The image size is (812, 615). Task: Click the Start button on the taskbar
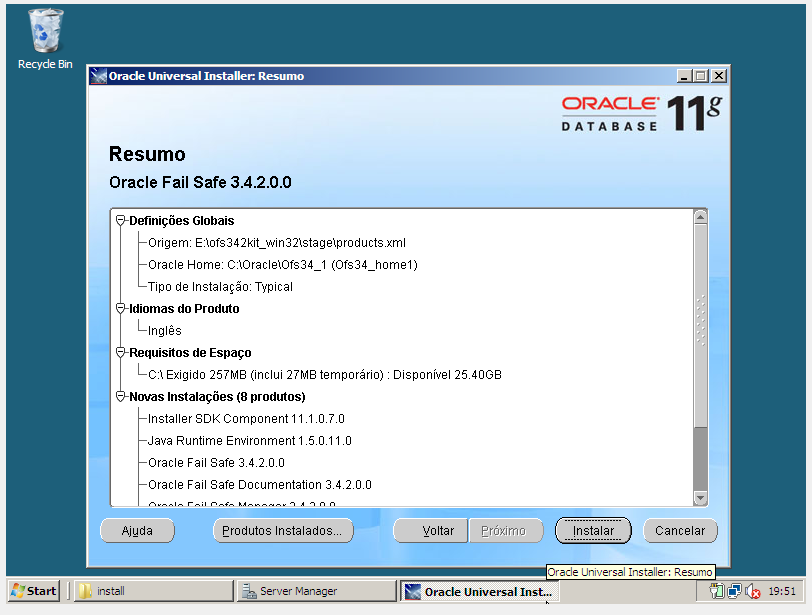(x=31, y=590)
